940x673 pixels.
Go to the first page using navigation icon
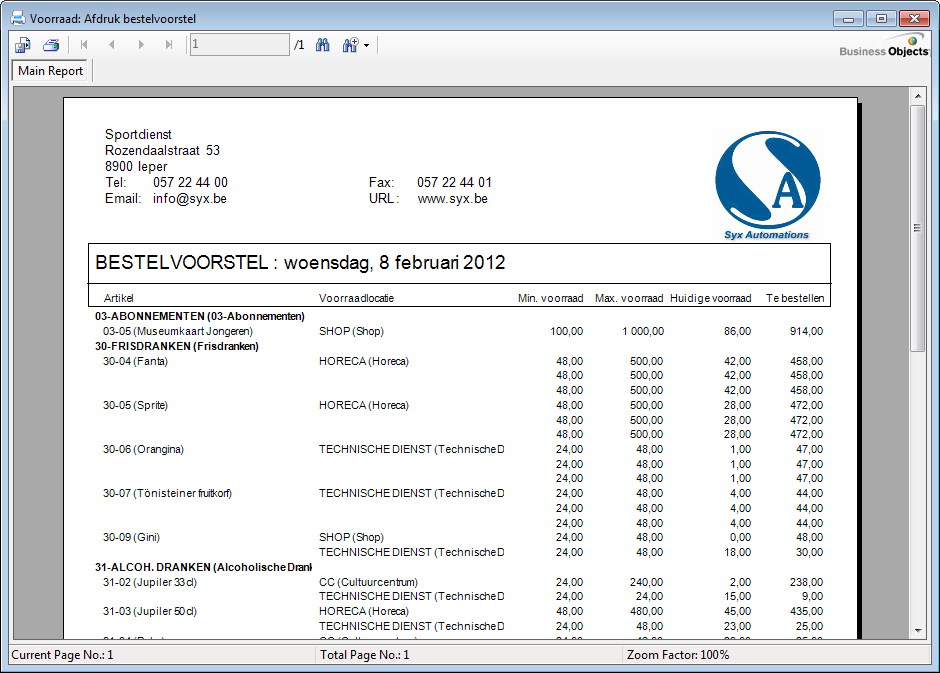(x=85, y=44)
